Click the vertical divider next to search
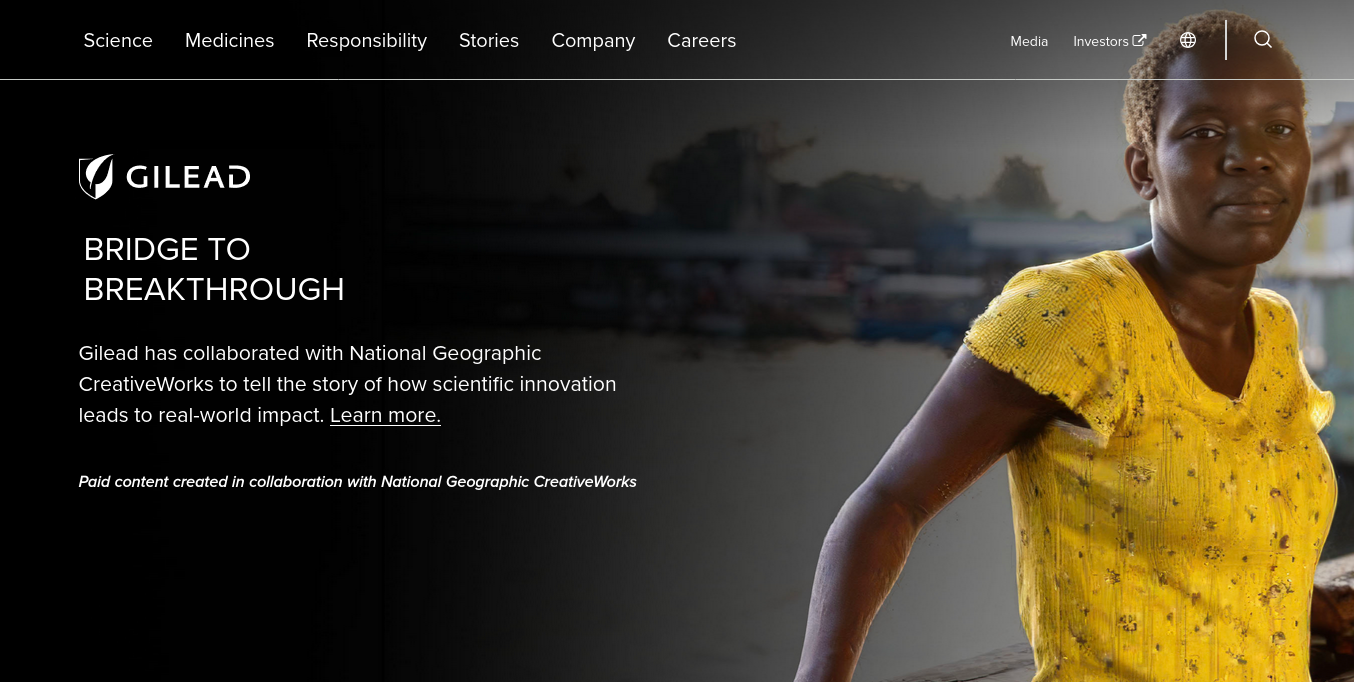 tap(1226, 40)
